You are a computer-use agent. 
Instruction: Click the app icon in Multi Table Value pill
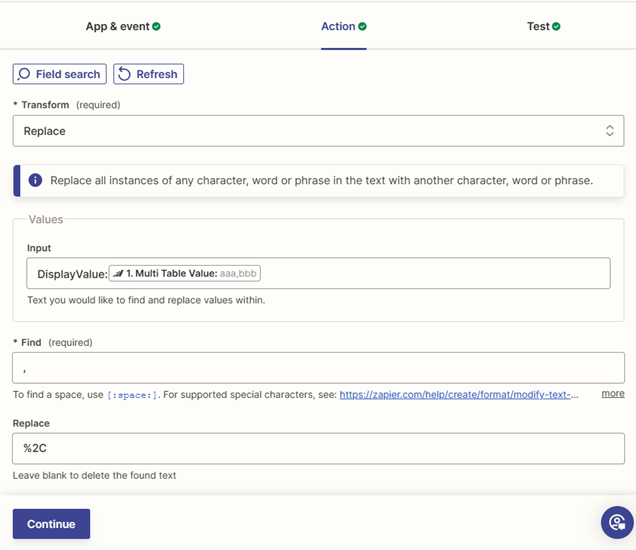pyautogui.click(x=118, y=273)
